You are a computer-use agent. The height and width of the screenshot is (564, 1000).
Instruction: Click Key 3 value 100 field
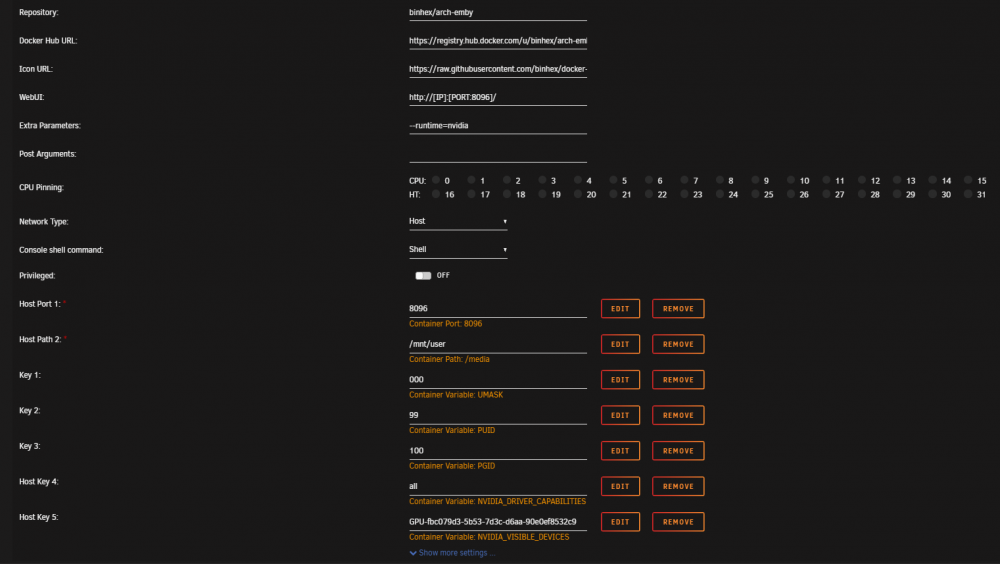click(497, 451)
